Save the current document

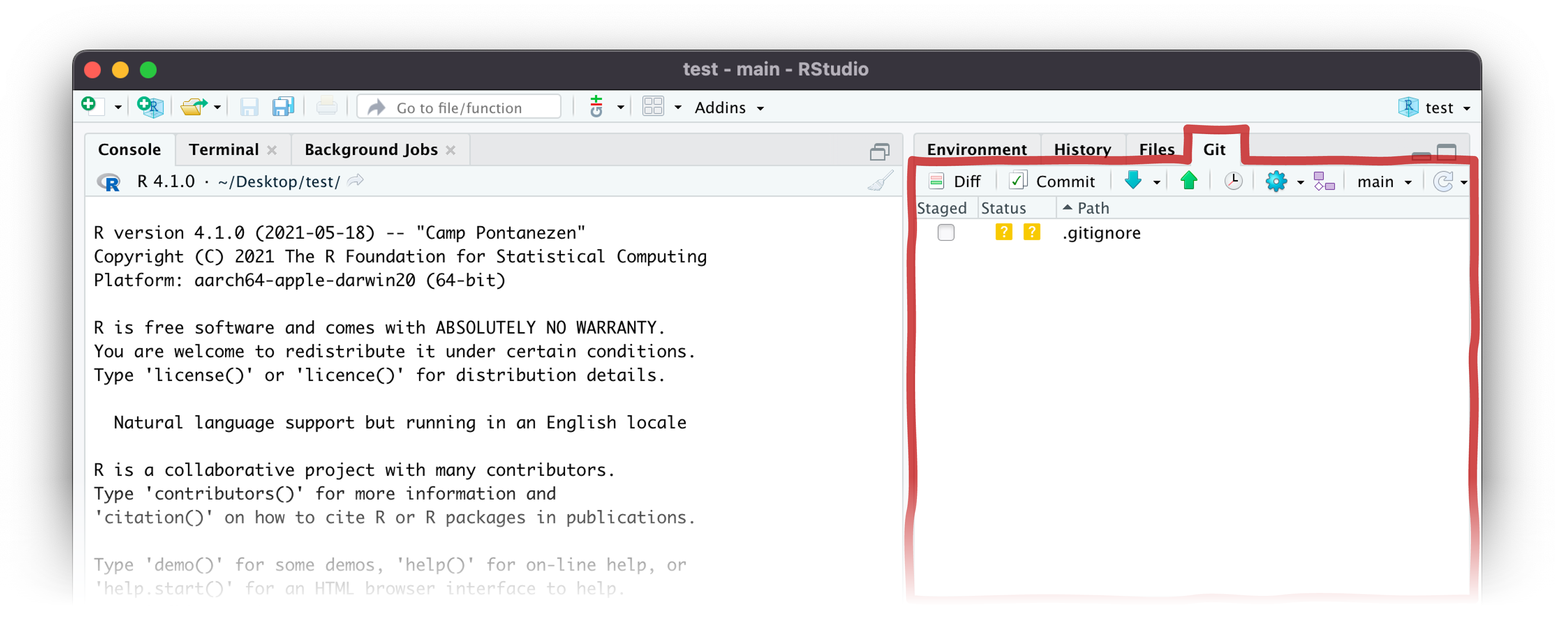[249, 107]
